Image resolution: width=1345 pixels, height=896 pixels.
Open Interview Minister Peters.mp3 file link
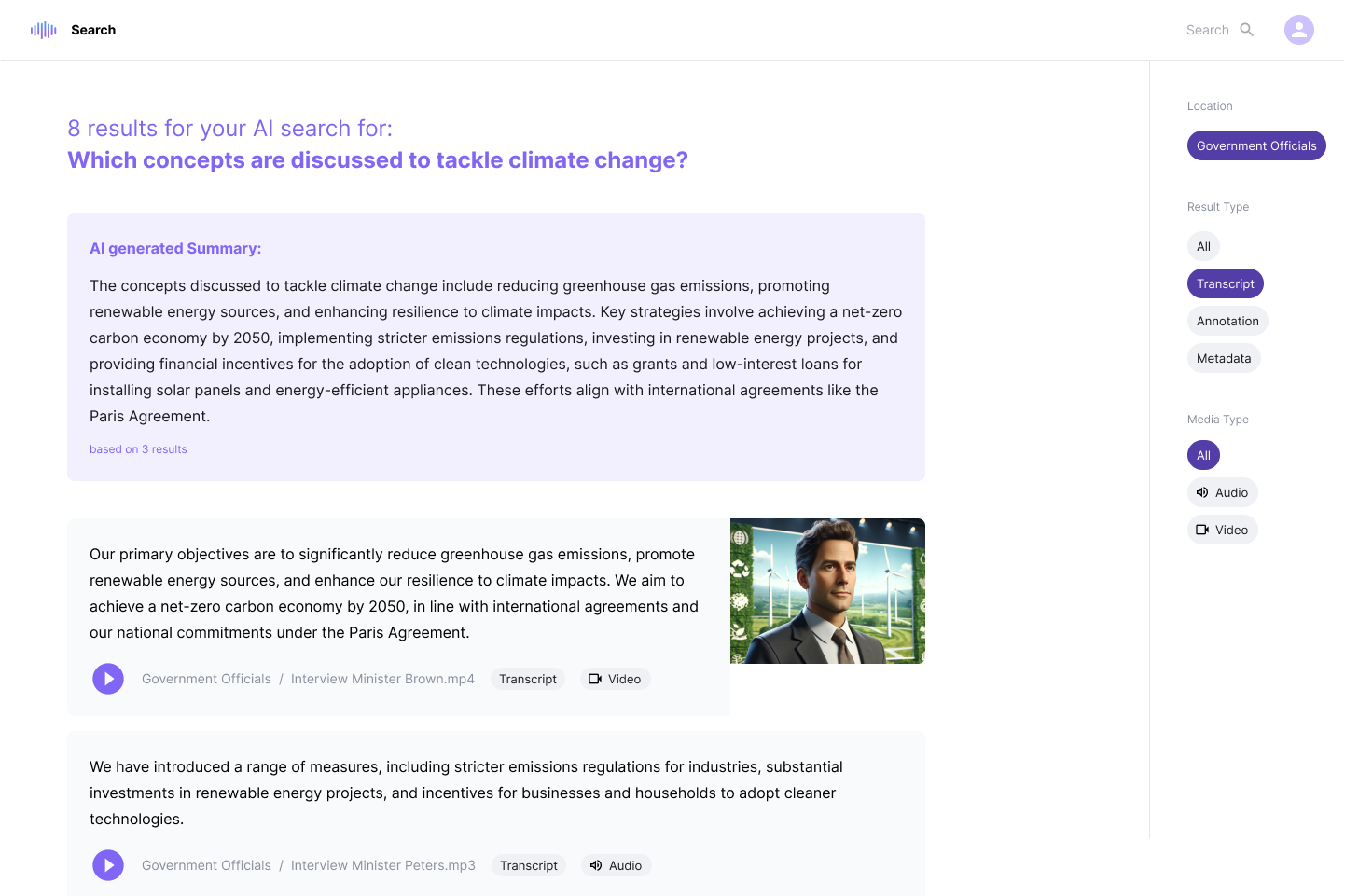[382, 865]
